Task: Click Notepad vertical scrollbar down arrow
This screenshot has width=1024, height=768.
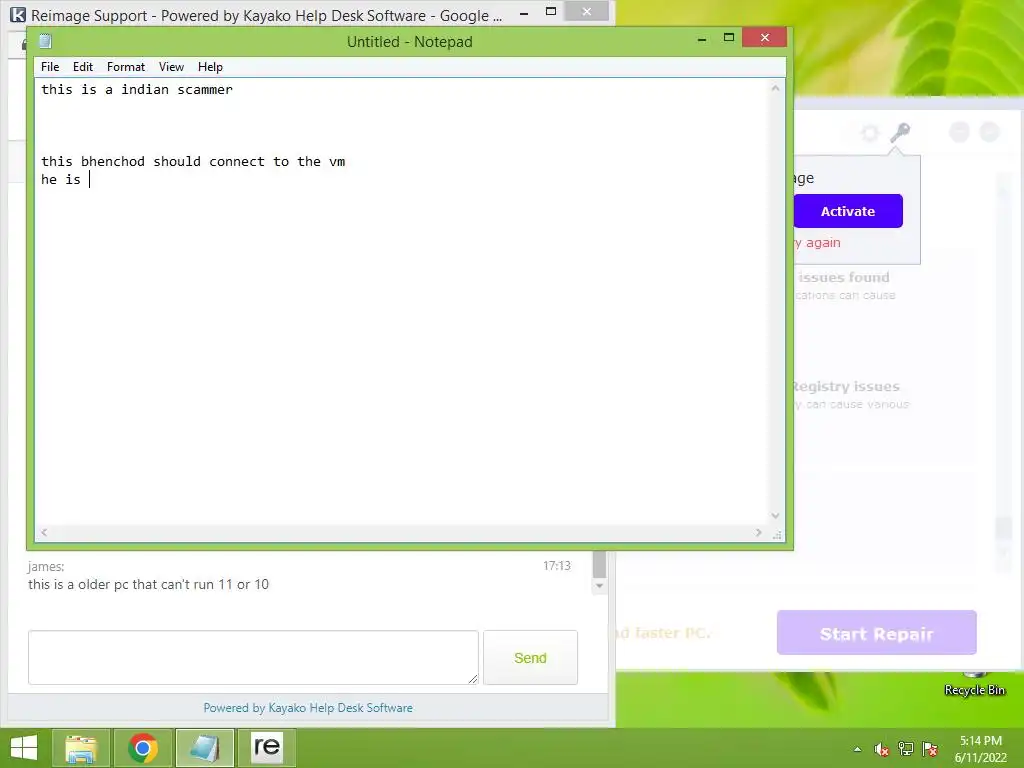Action: pyautogui.click(x=775, y=515)
